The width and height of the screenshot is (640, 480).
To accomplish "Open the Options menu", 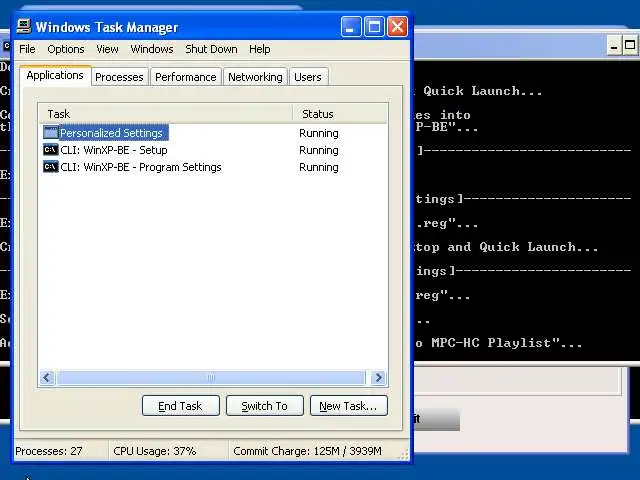I will pyautogui.click(x=66, y=49).
